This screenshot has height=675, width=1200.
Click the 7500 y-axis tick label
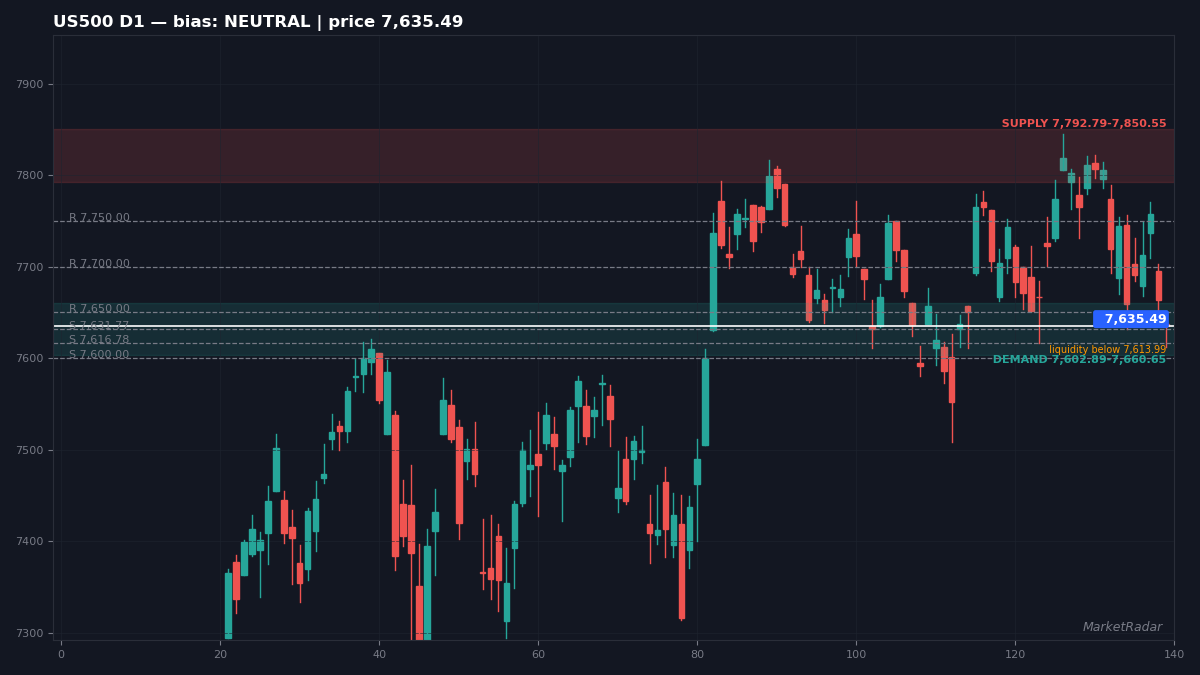pyautogui.click(x=30, y=450)
